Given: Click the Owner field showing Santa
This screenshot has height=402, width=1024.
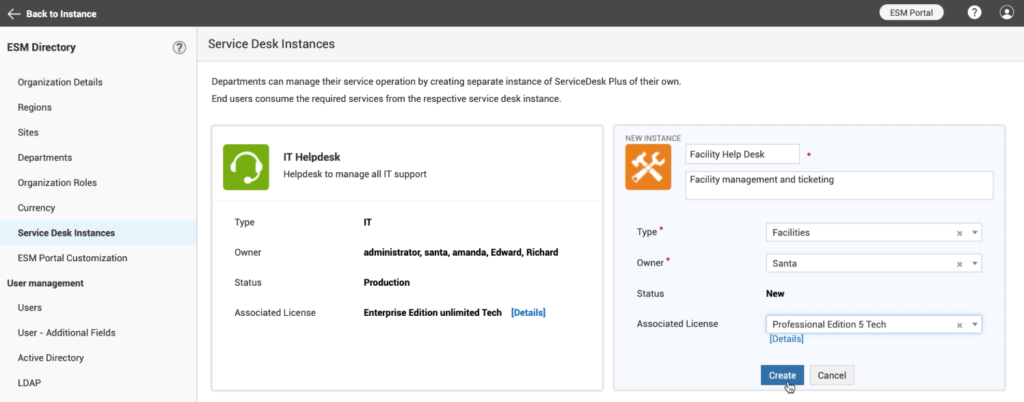Looking at the screenshot, I should pos(874,264).
